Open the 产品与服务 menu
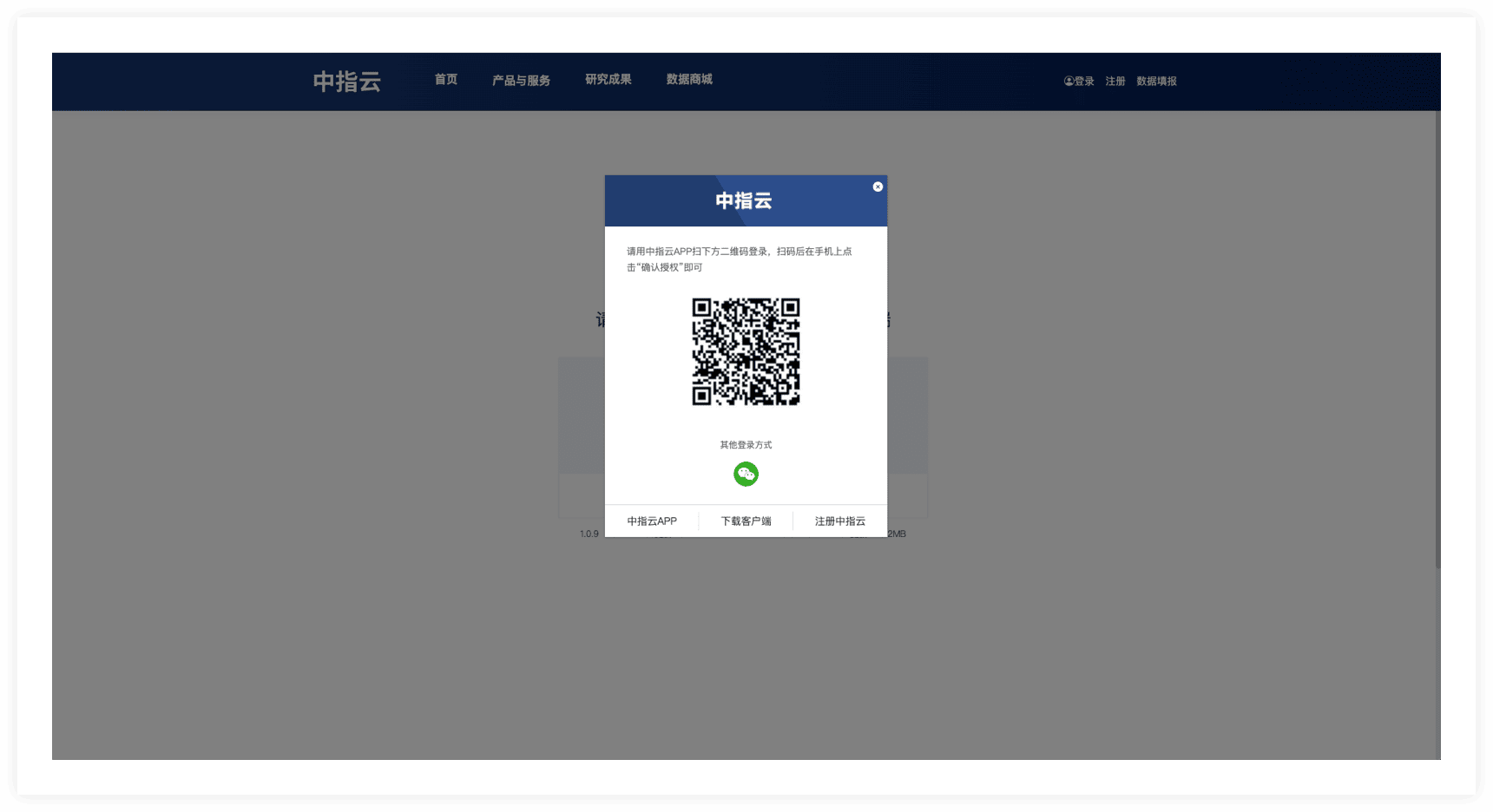1493x812 pixels. coord(521,81)
